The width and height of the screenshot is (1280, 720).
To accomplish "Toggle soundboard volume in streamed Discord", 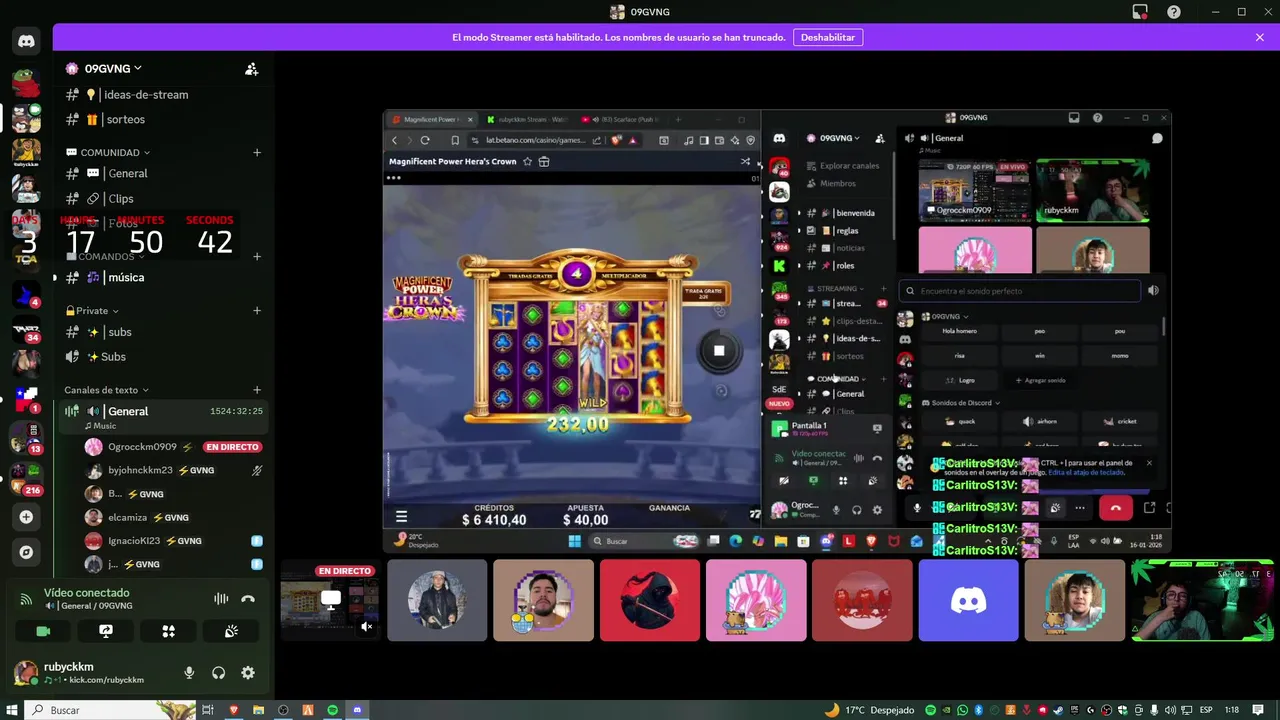I will pyautogui.click(x=1153, y=291).
